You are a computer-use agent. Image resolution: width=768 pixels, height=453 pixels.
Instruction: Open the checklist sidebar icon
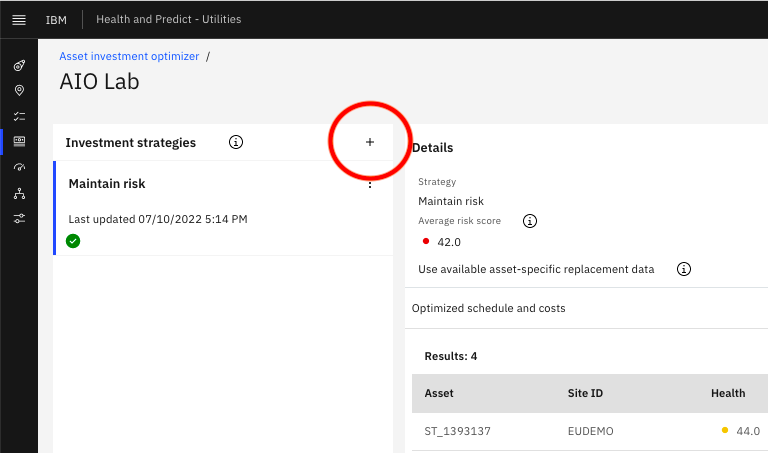(19, 116)
